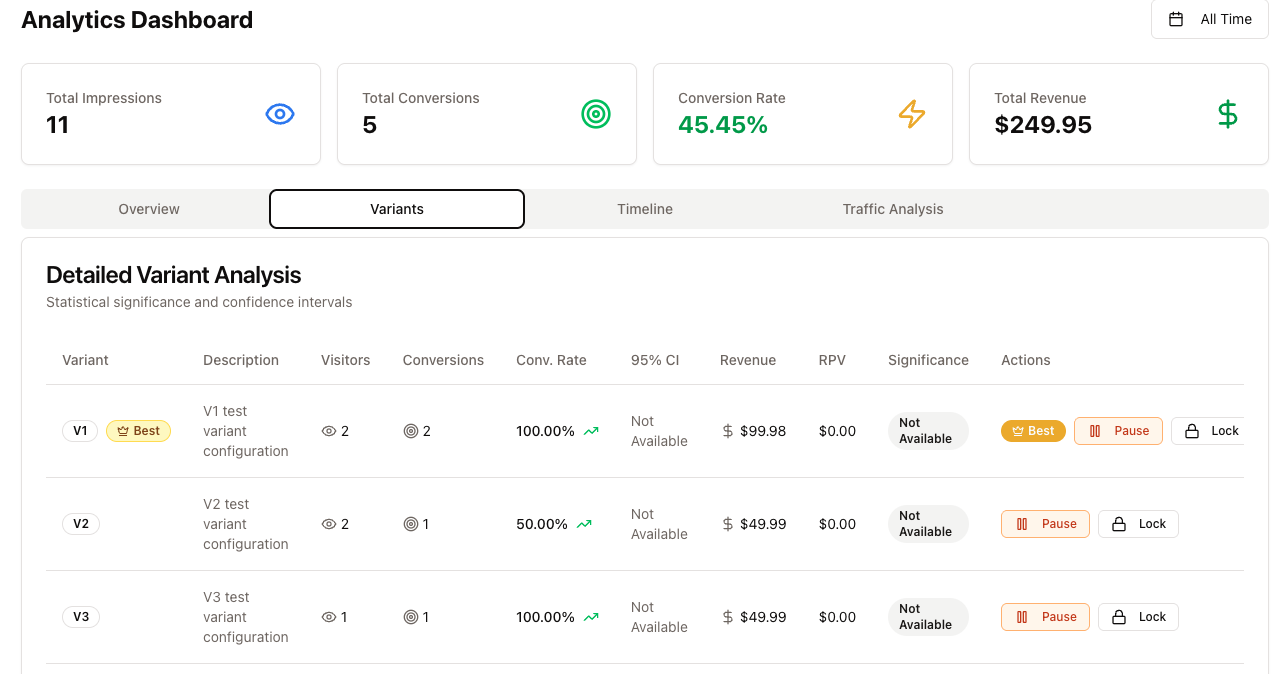Click the Not Available significance badge for V1
This screenshot has height=674, width=1287.
pyautogui.click(x=927, y=431)
